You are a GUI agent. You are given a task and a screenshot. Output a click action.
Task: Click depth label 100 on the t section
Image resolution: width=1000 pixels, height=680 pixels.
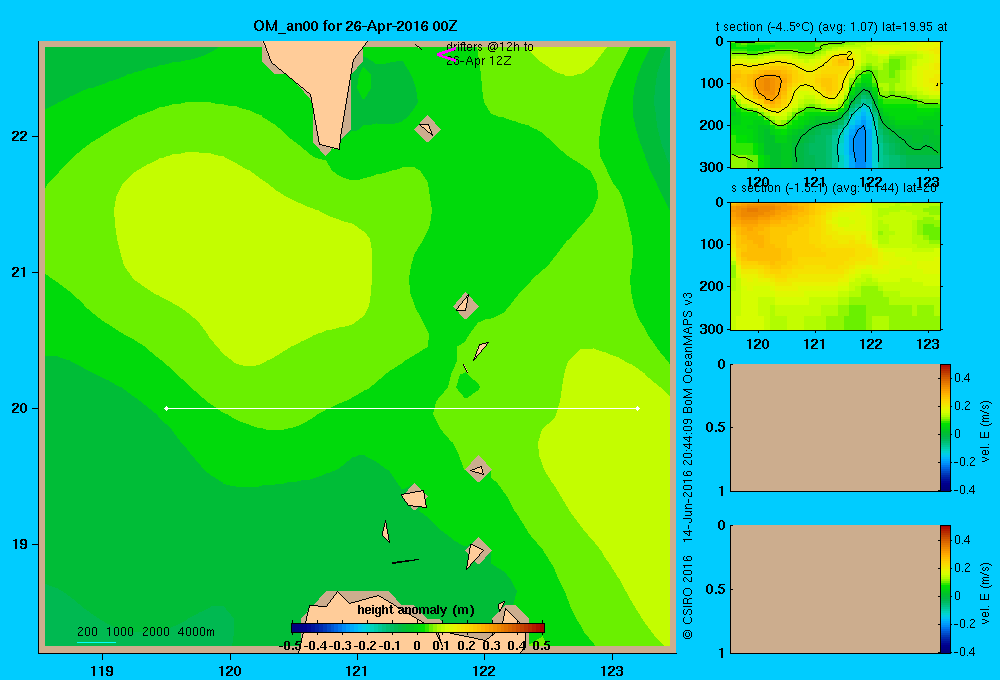[x=712, y=83]
